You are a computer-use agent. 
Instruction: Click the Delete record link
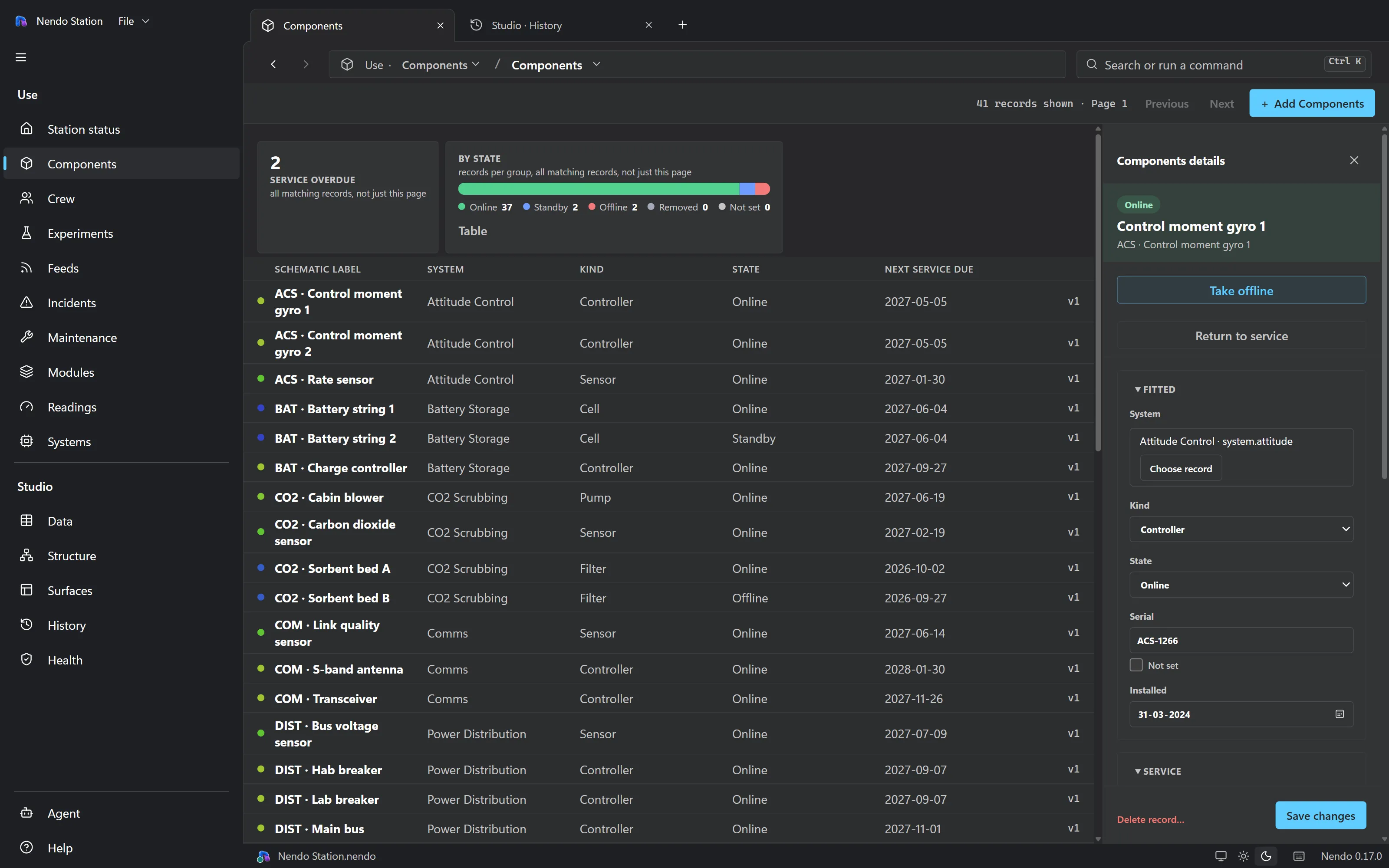1150,819
